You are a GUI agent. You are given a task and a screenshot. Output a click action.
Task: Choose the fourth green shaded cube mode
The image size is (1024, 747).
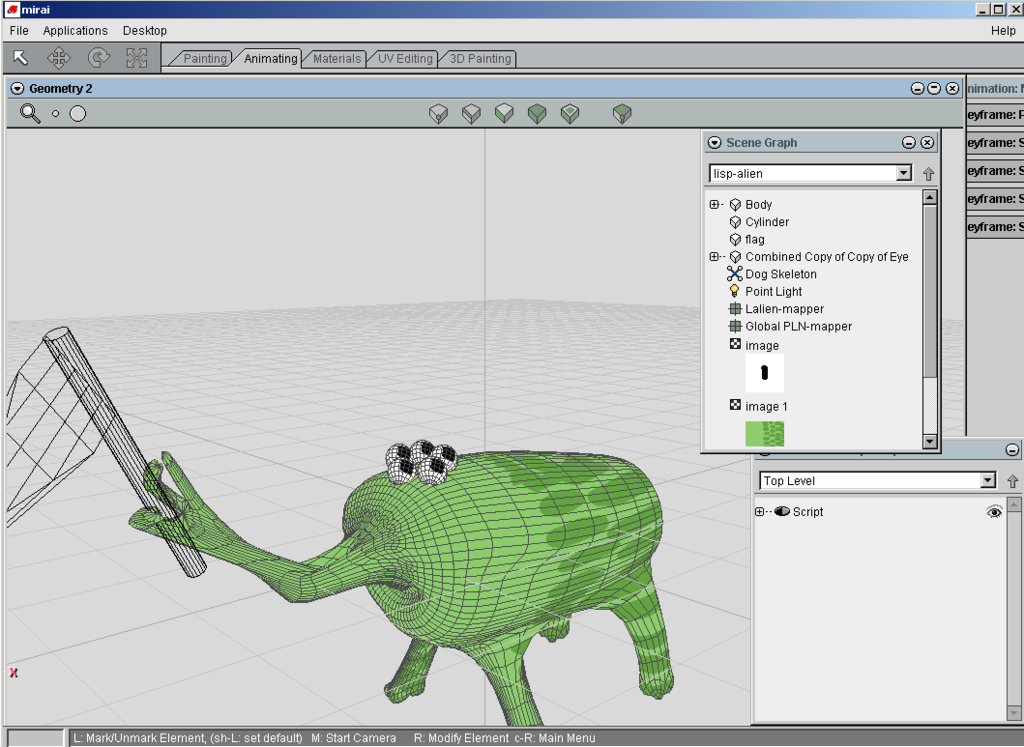pos(537,114)
